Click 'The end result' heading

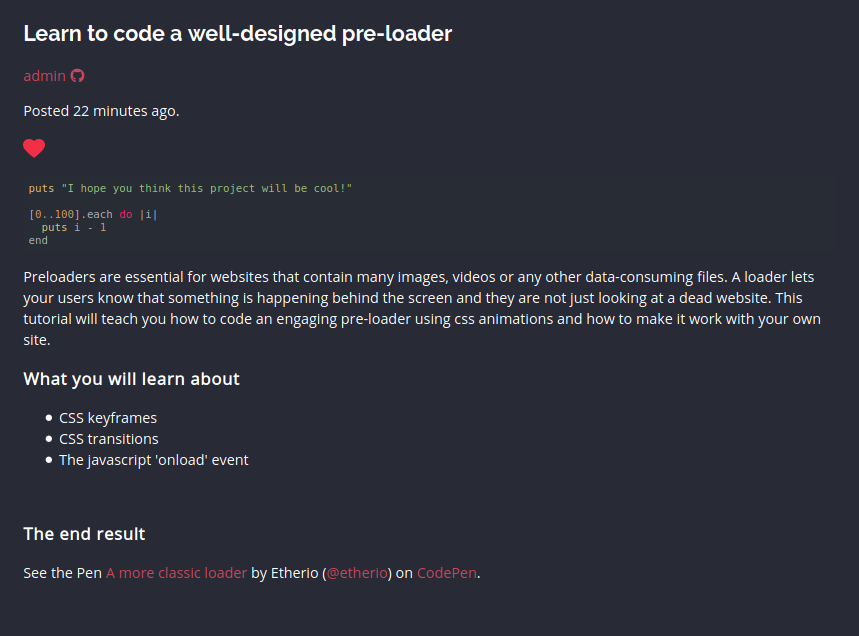point(84,534)
